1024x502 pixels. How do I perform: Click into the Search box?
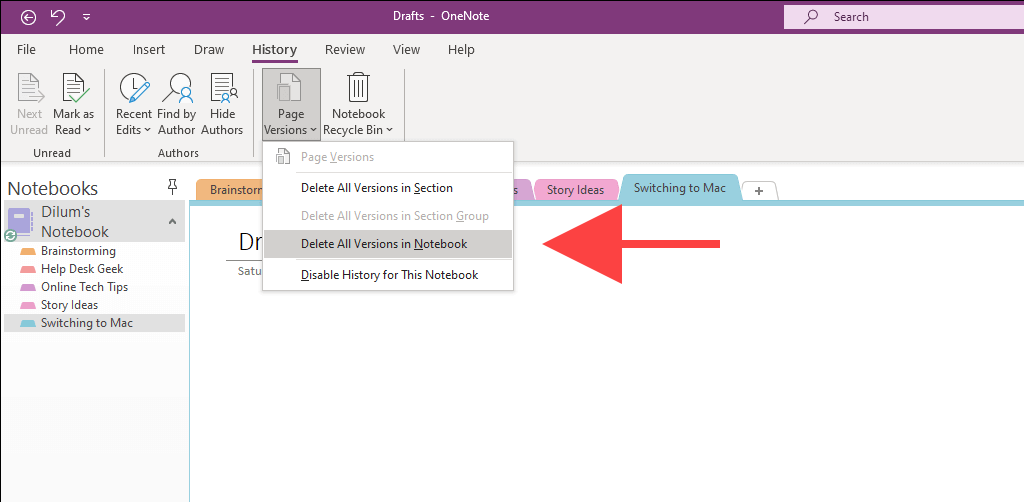[x=904, y=17]
